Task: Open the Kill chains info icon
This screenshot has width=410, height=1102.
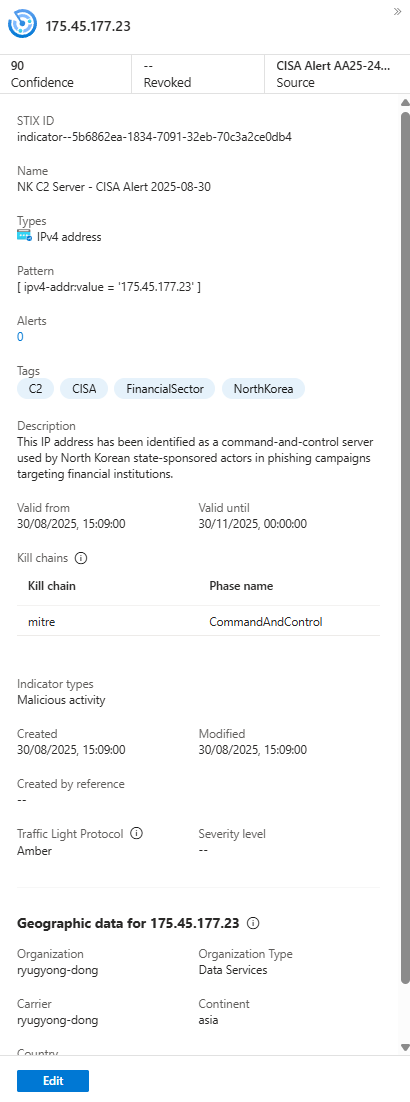Action: (x=81, y=558)
